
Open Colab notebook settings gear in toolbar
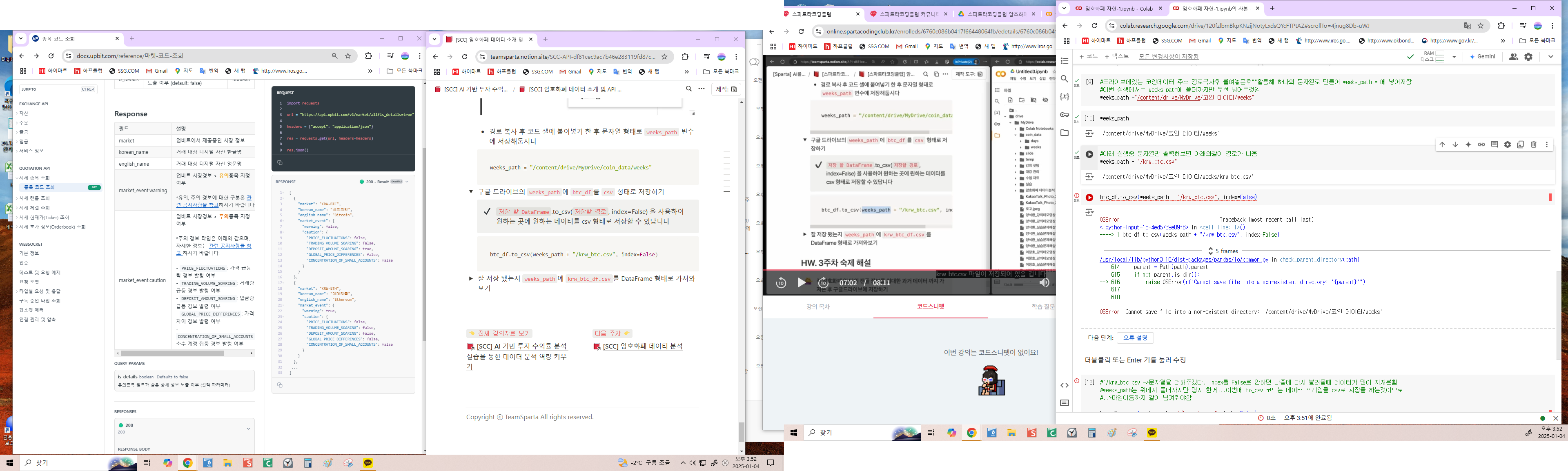[x=1528, y=57]
